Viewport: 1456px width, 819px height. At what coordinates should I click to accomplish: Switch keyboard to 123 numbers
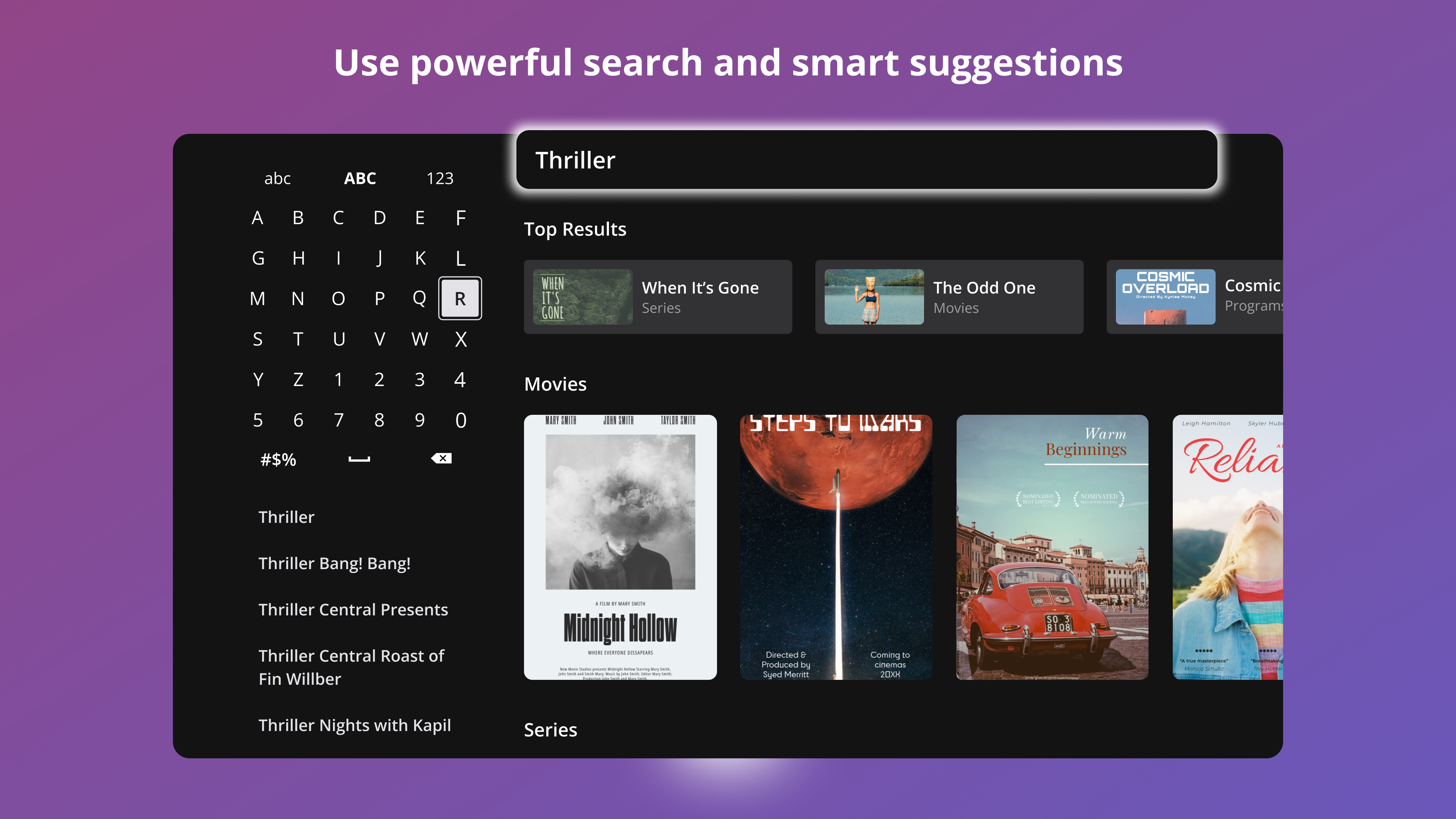[x=440, y=178]
